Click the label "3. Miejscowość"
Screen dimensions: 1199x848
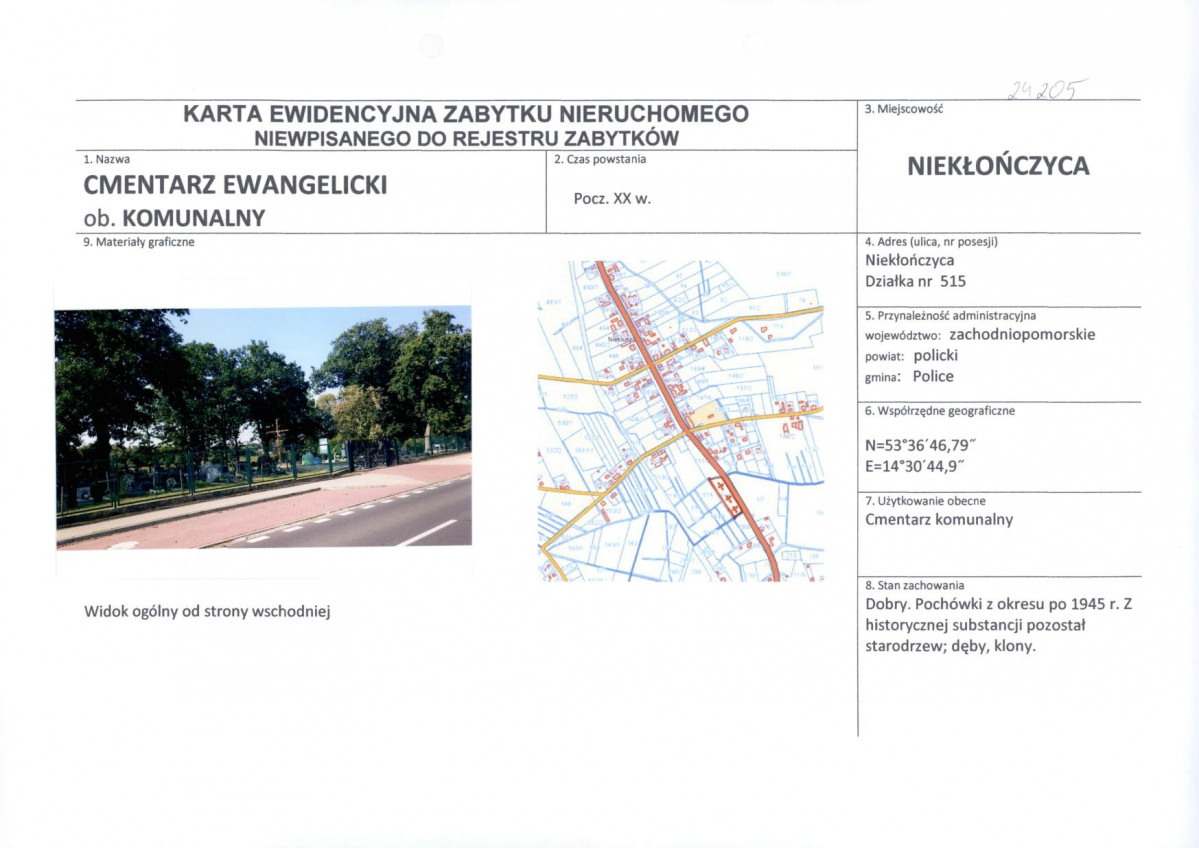point(904,109)
